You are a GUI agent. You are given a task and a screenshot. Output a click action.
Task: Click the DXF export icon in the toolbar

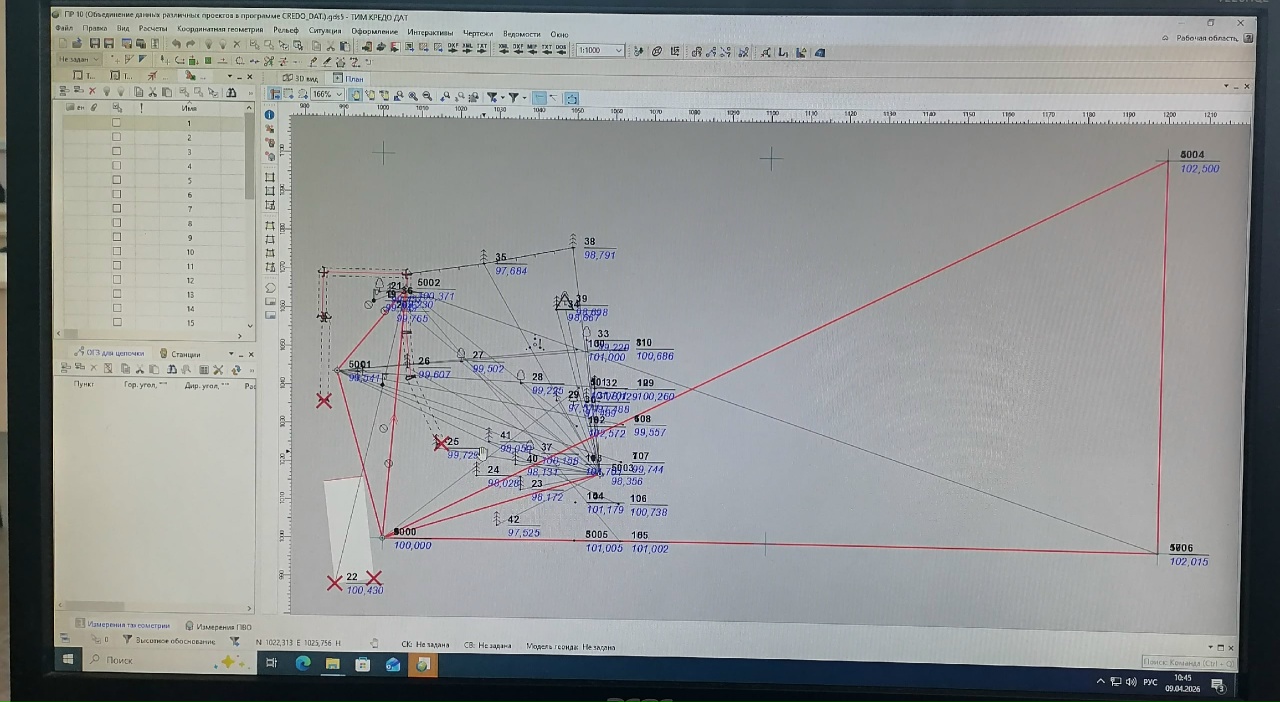click(453, 48)
